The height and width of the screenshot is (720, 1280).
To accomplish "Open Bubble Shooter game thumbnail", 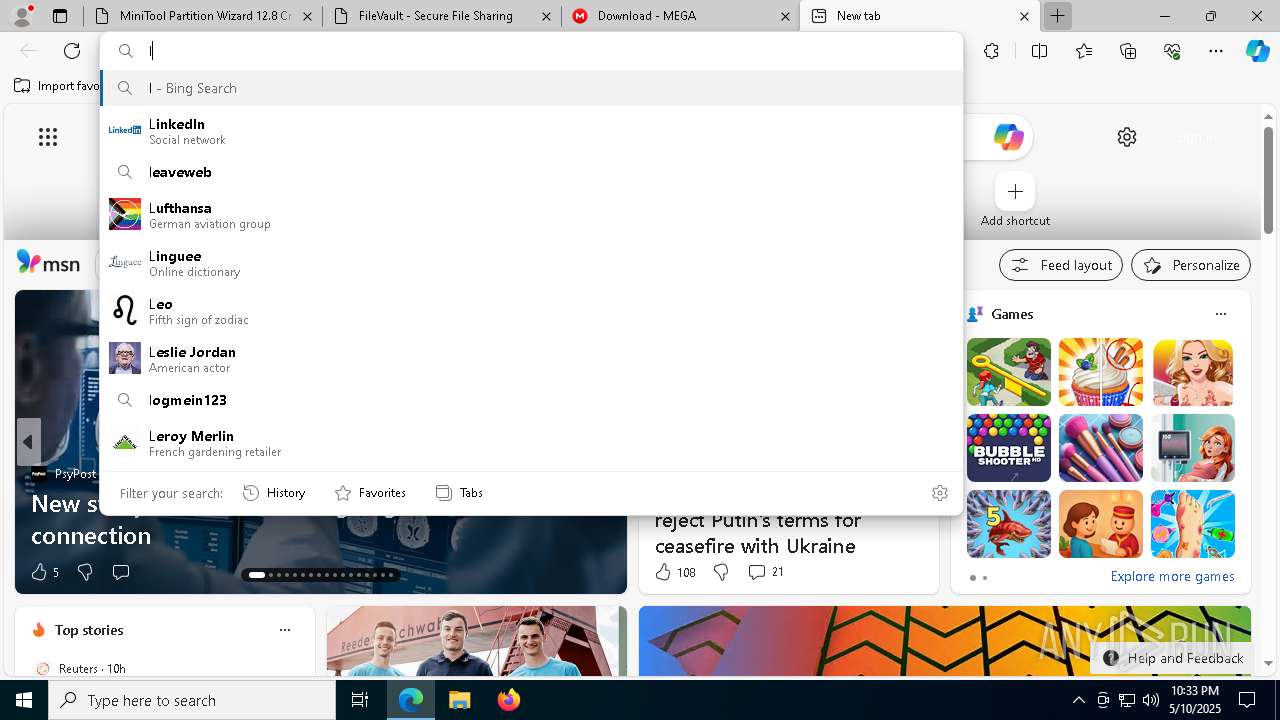I will pos(1008,448).
